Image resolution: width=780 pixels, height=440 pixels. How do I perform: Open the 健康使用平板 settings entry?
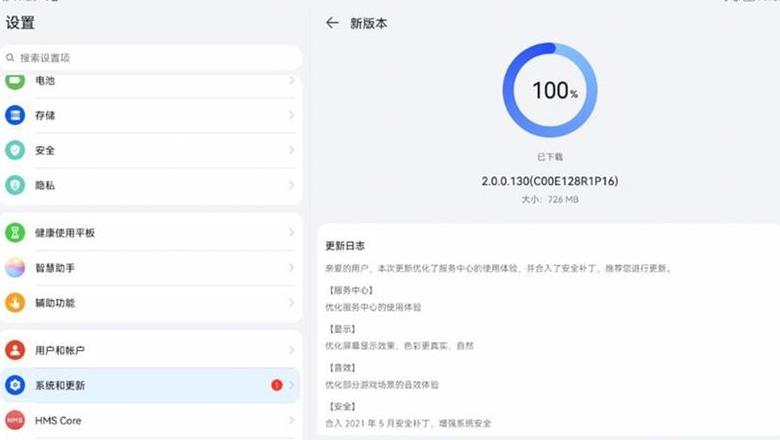tap(151, 233)
